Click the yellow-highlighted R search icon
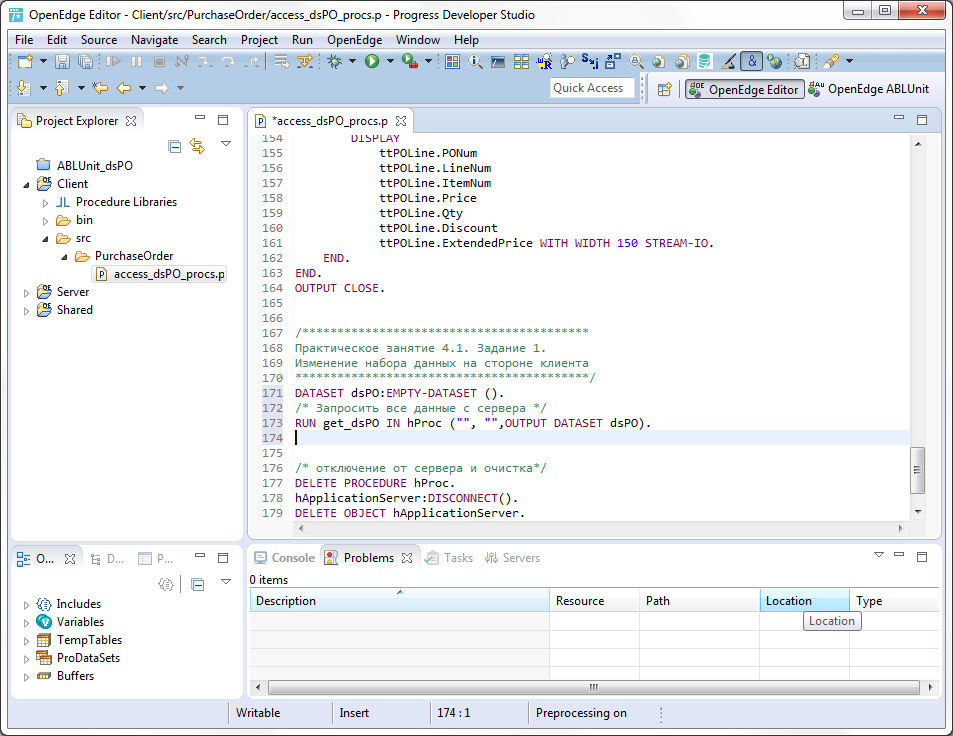The height and width of the screenshot is (736, 953). click(544, 61)
